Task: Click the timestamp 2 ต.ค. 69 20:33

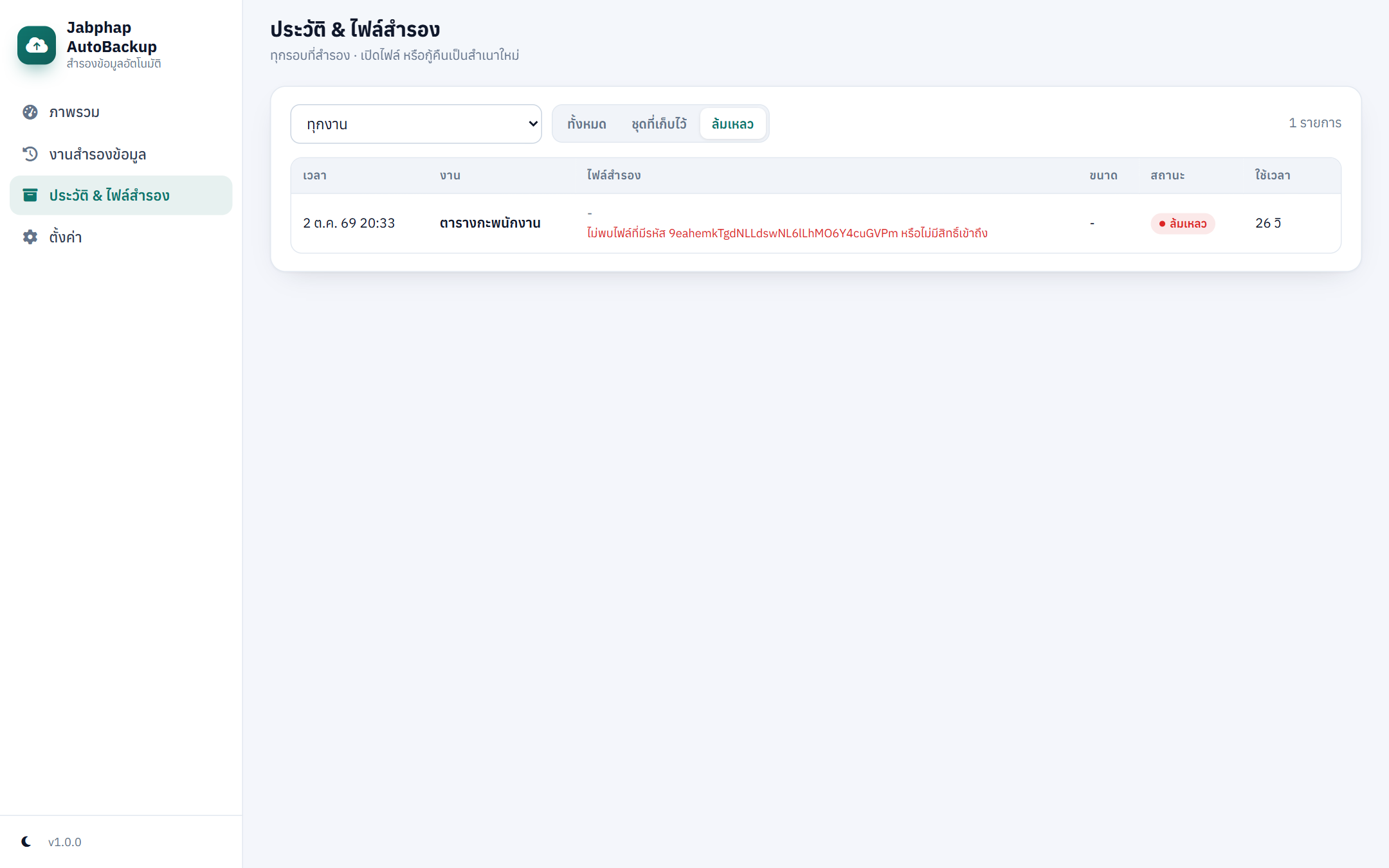Action: pyautogui.click(x=349, y=223)
